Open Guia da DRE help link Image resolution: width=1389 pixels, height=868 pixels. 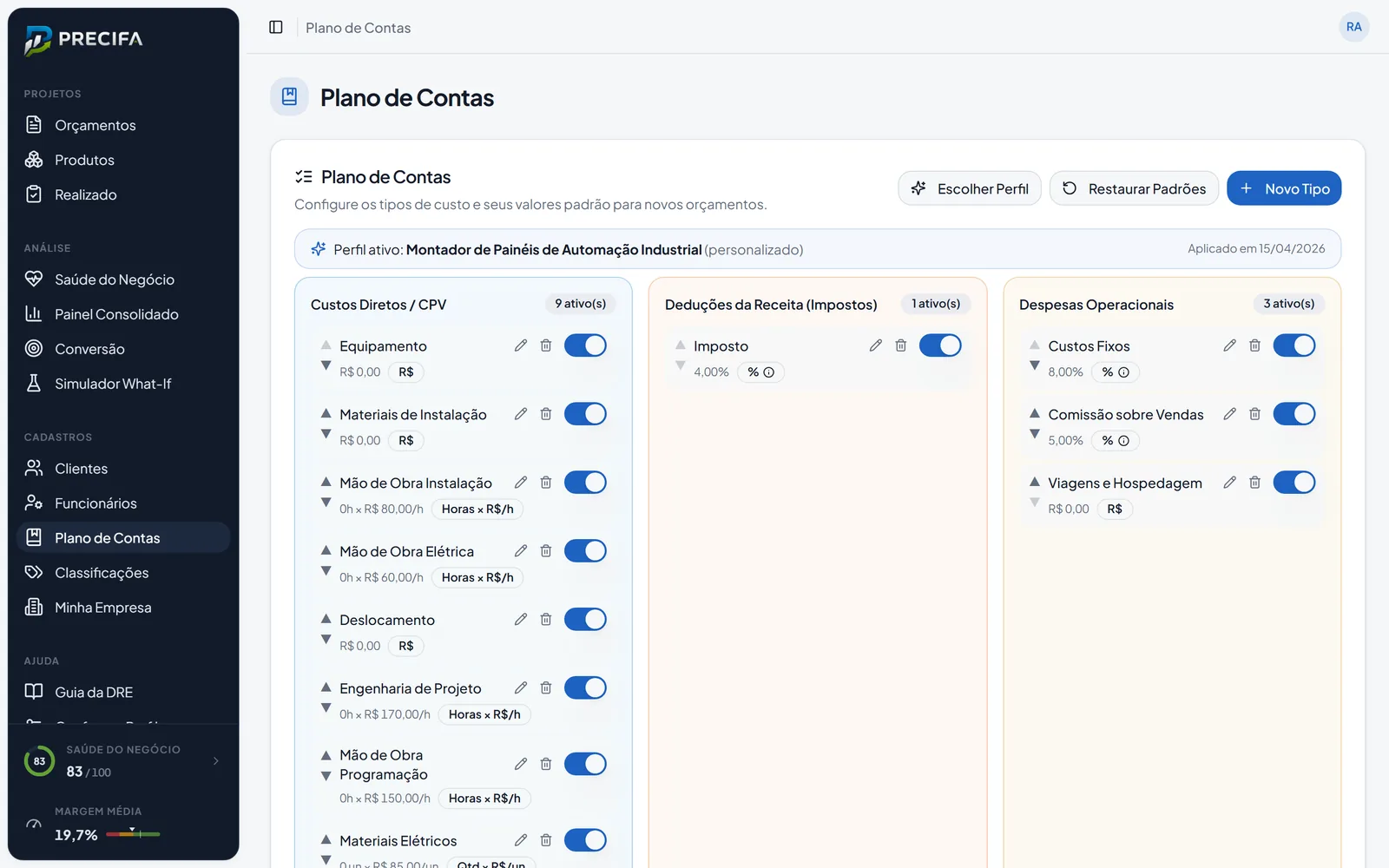coord(123,692)
